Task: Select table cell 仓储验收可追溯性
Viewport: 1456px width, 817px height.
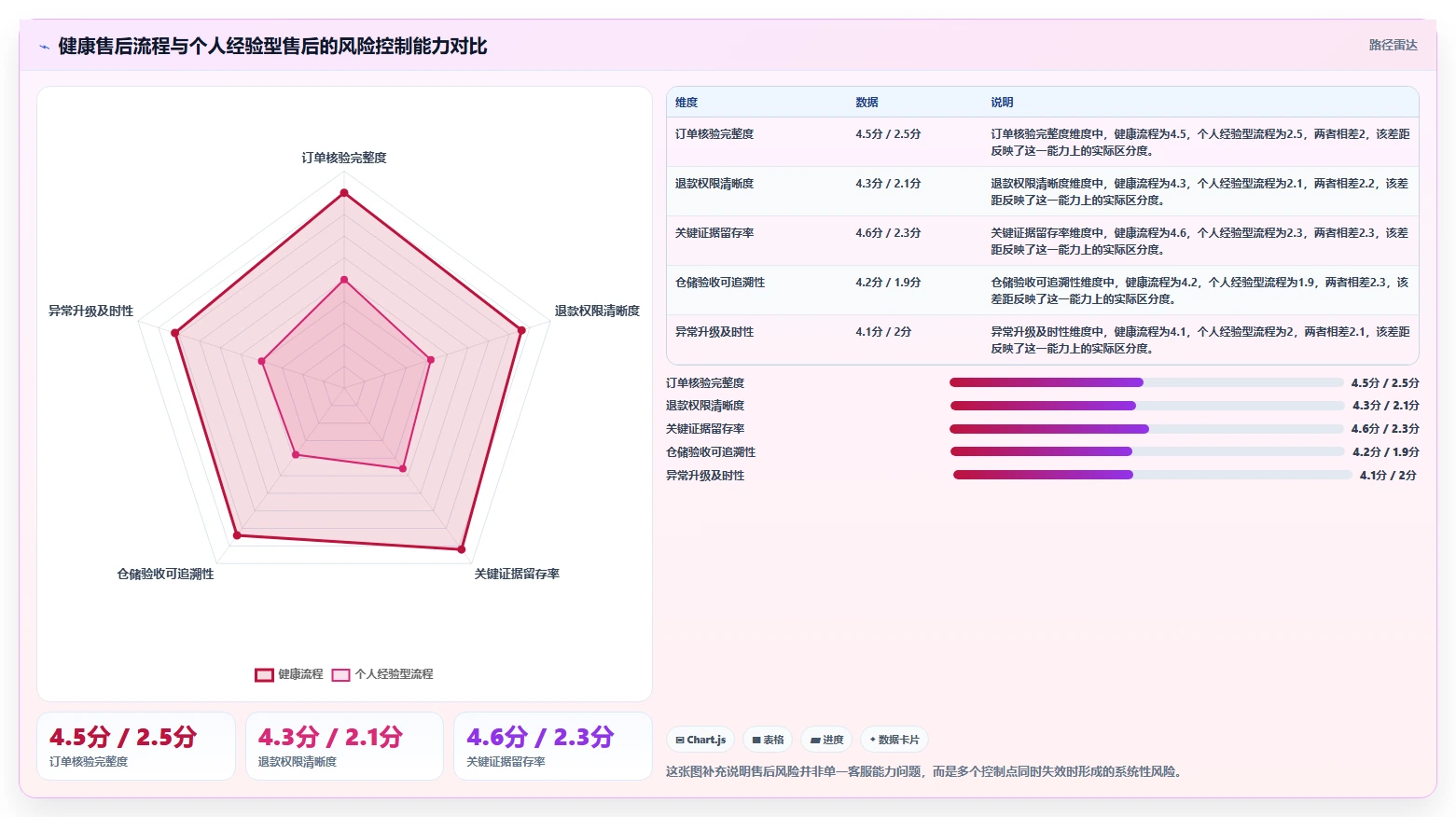Action: (720, 283)
